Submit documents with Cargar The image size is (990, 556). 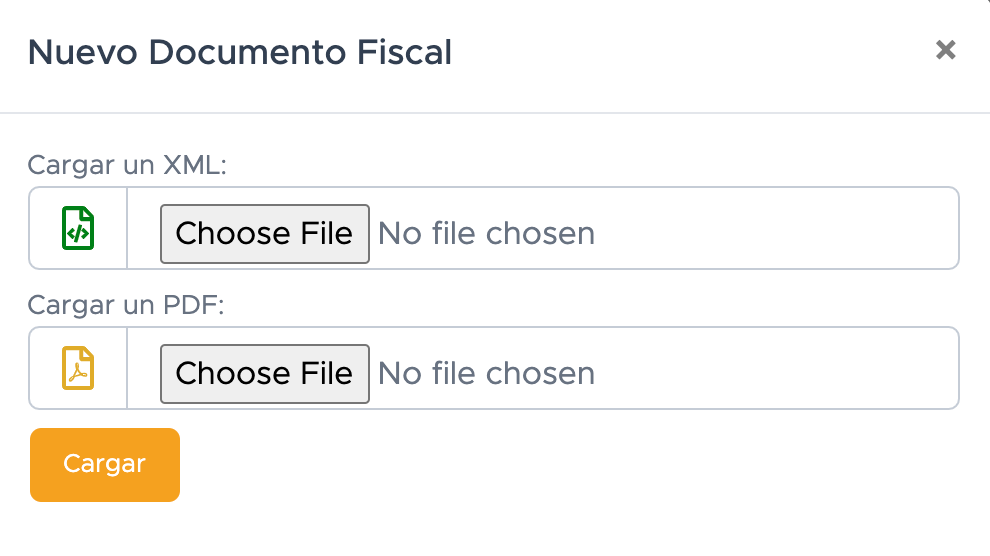coord(105,465)
